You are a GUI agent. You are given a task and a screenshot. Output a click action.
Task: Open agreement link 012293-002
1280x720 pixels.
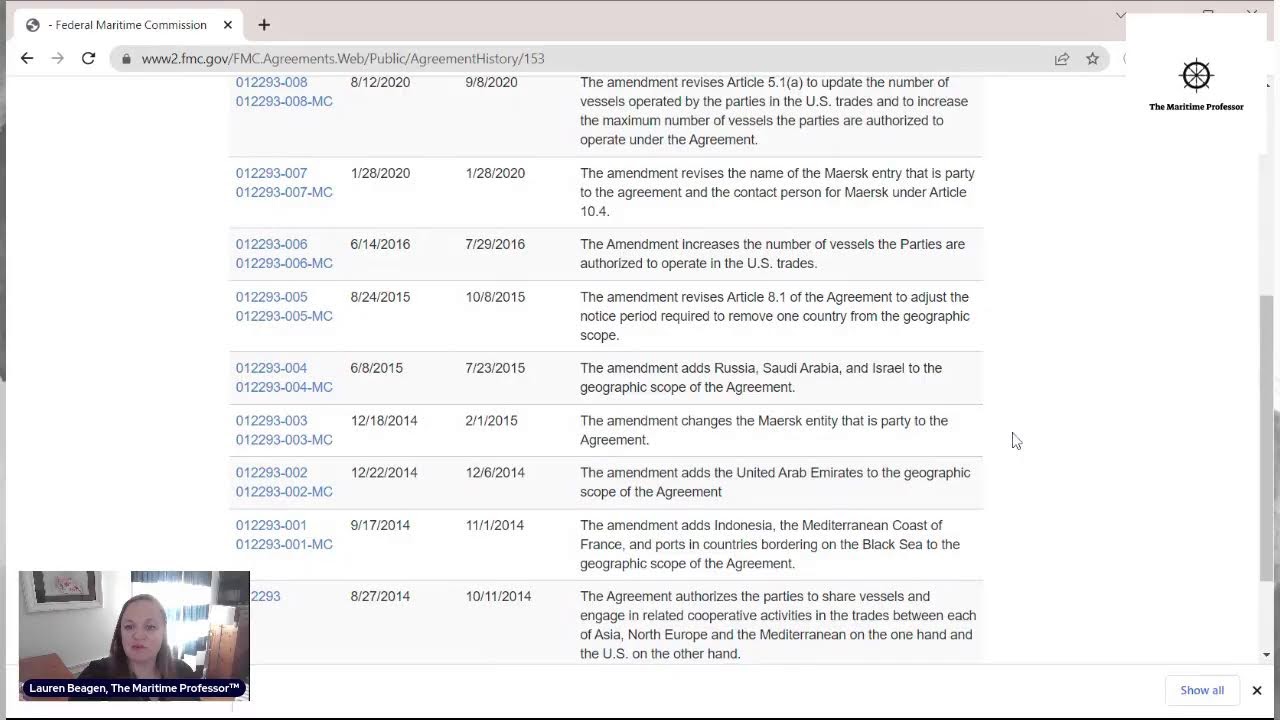click(x=271, y=472)
